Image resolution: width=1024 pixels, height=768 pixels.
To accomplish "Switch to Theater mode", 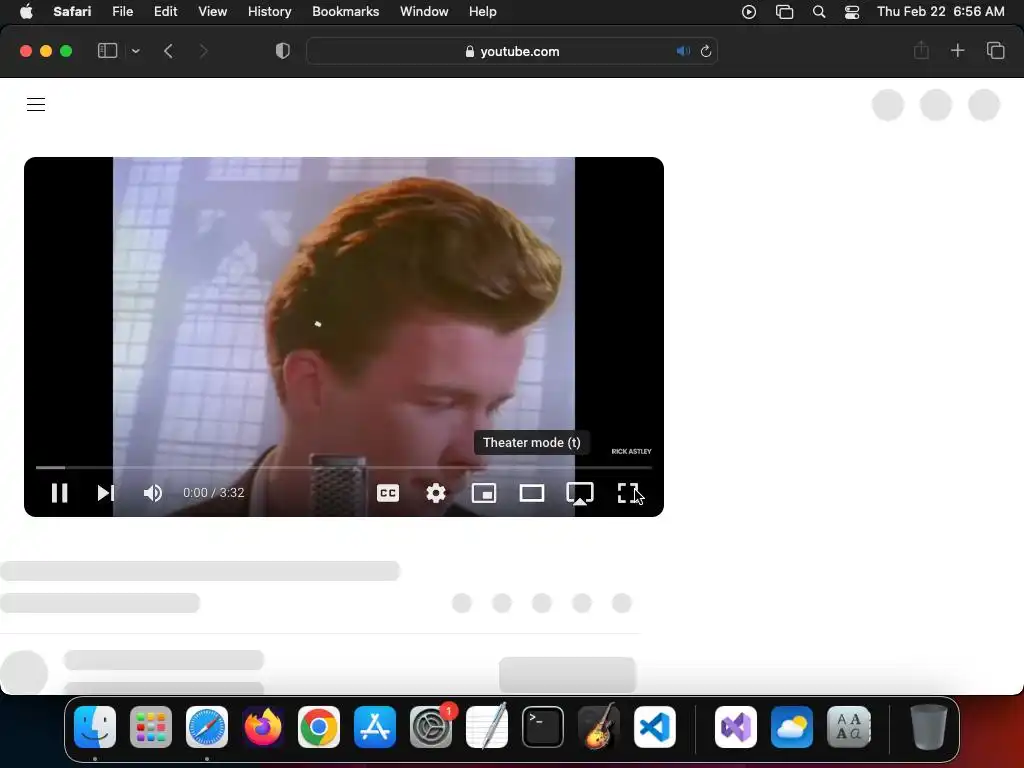I will tap(532, 493).
